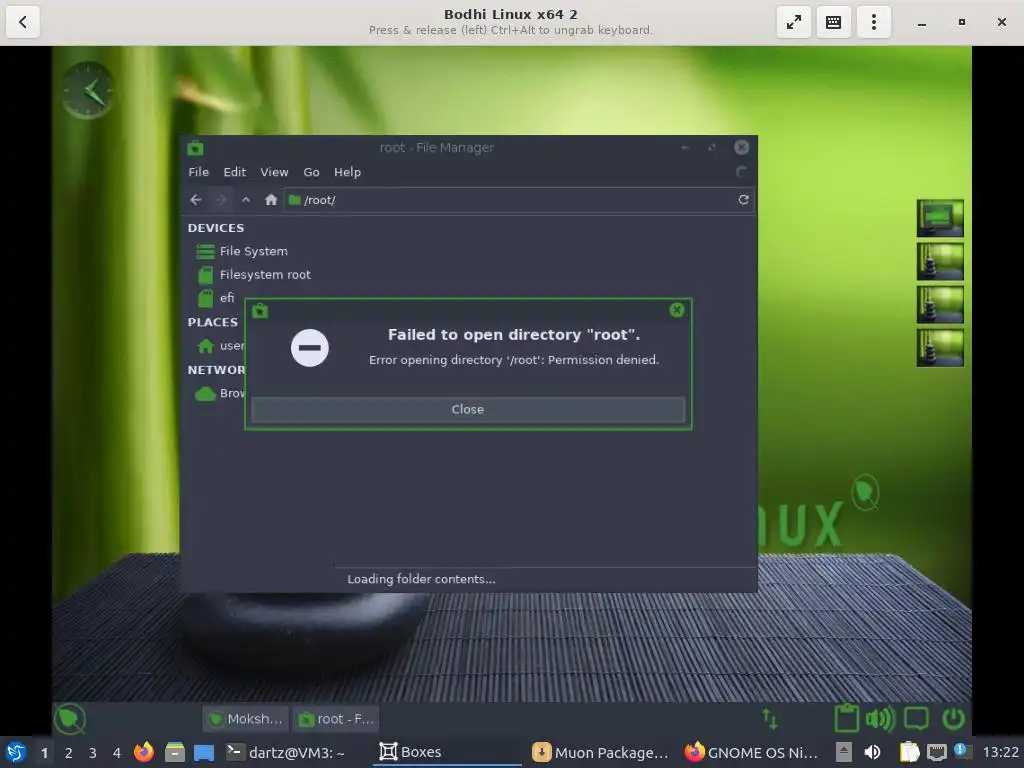Screen dimensions: 1024x768
Task: Switch to third virtual desktop thumbnail in pager
Action: (x=940, y=304)
